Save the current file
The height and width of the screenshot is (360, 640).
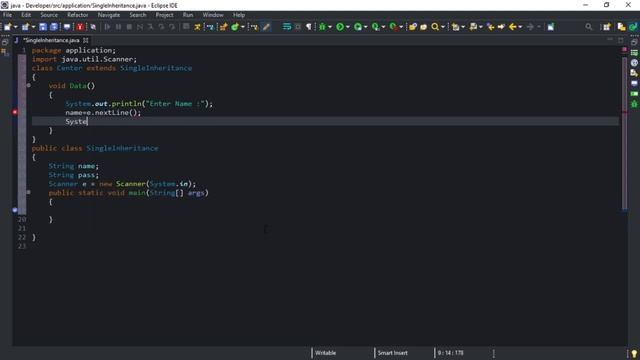[x=42, y=27]
